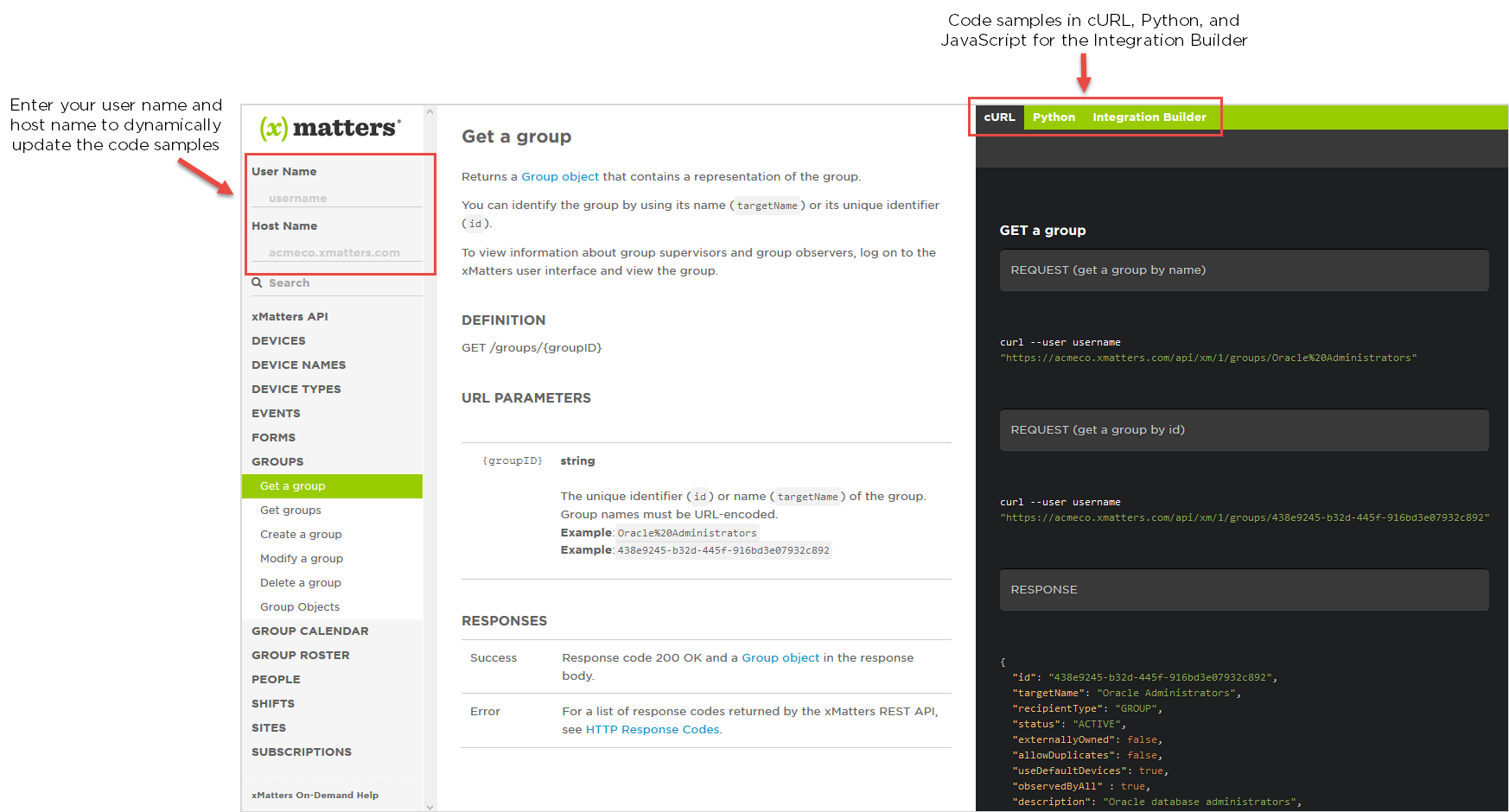Image resolution: width=1509 pixels, height=812 pixels.
Task: Click the Get a group page heading
Action: click(x=516, y=136)
